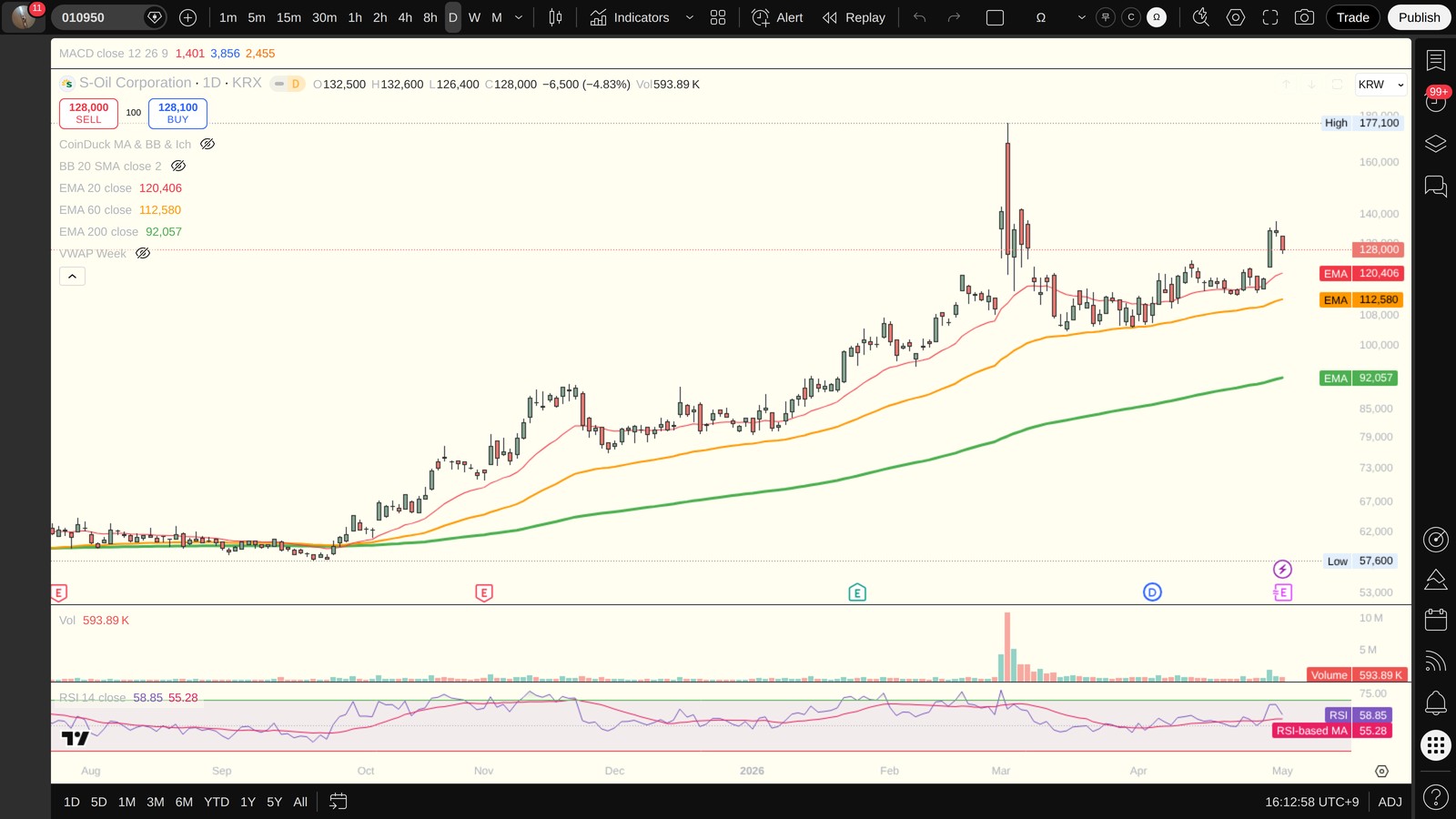
Task: Click the blue dividend D marker
Action: coord(1152,592)
